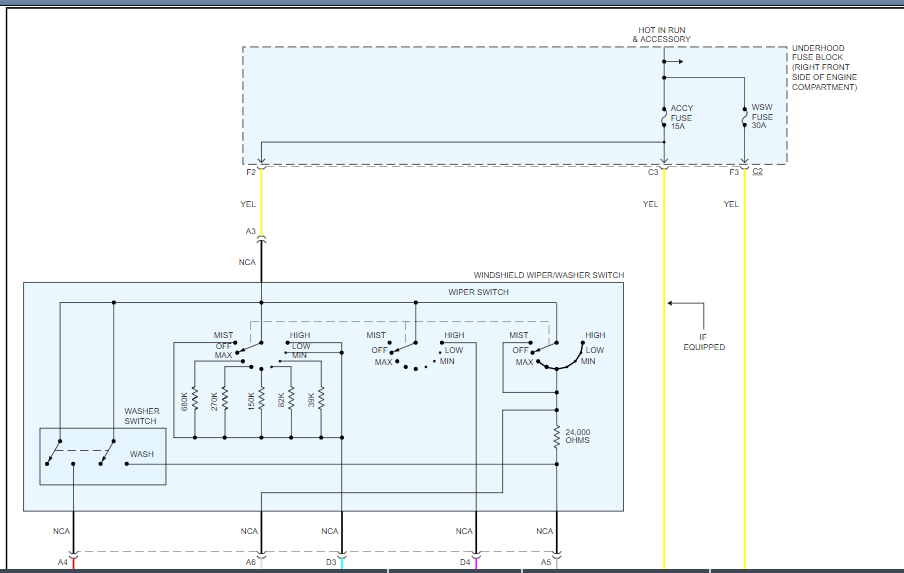Click the D4 connector pin label
This screenshot has width=904, height=573.
pyautogui.click(x=465, y=563)
